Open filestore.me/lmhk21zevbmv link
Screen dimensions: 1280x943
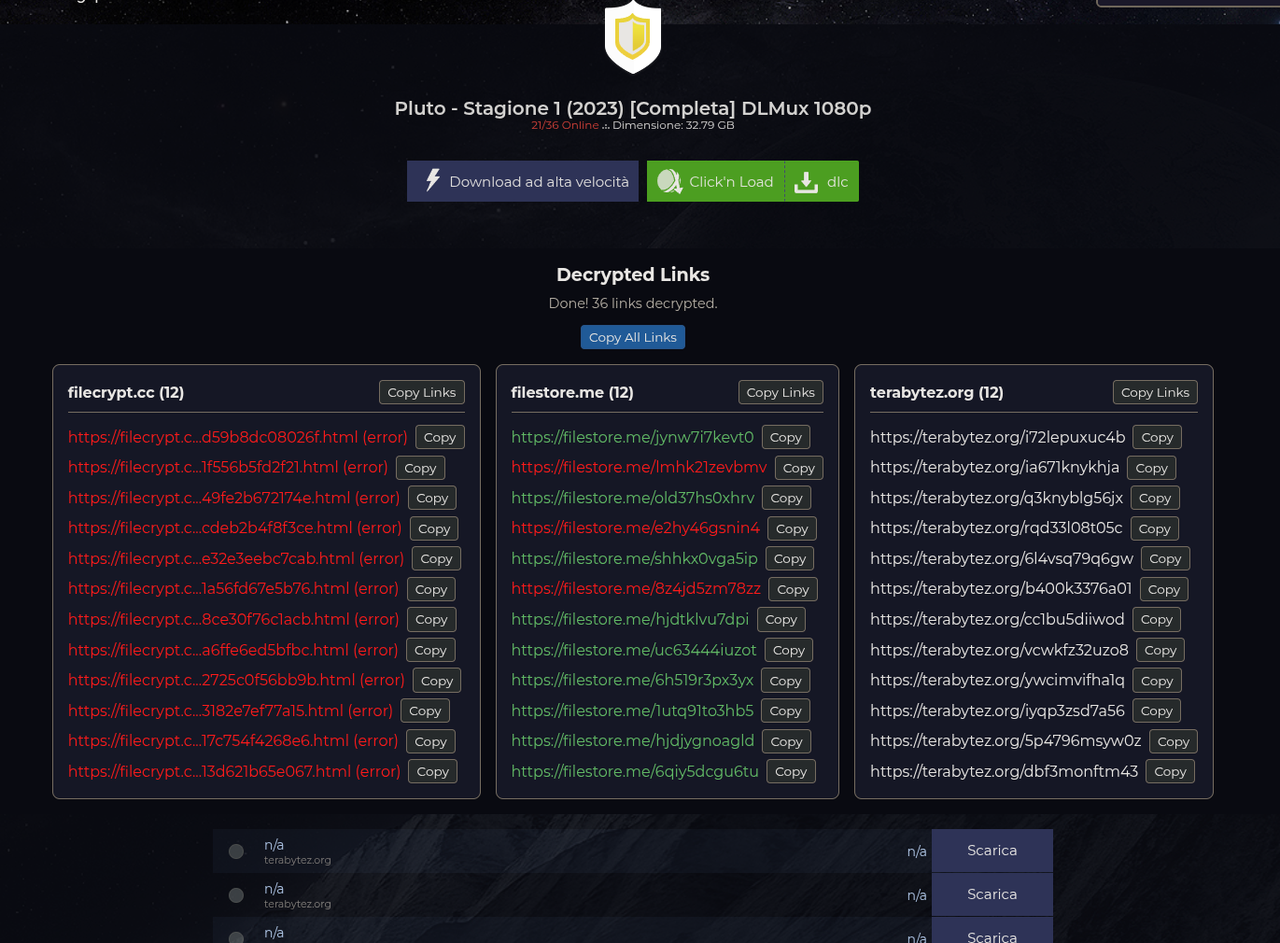(639, 467)
